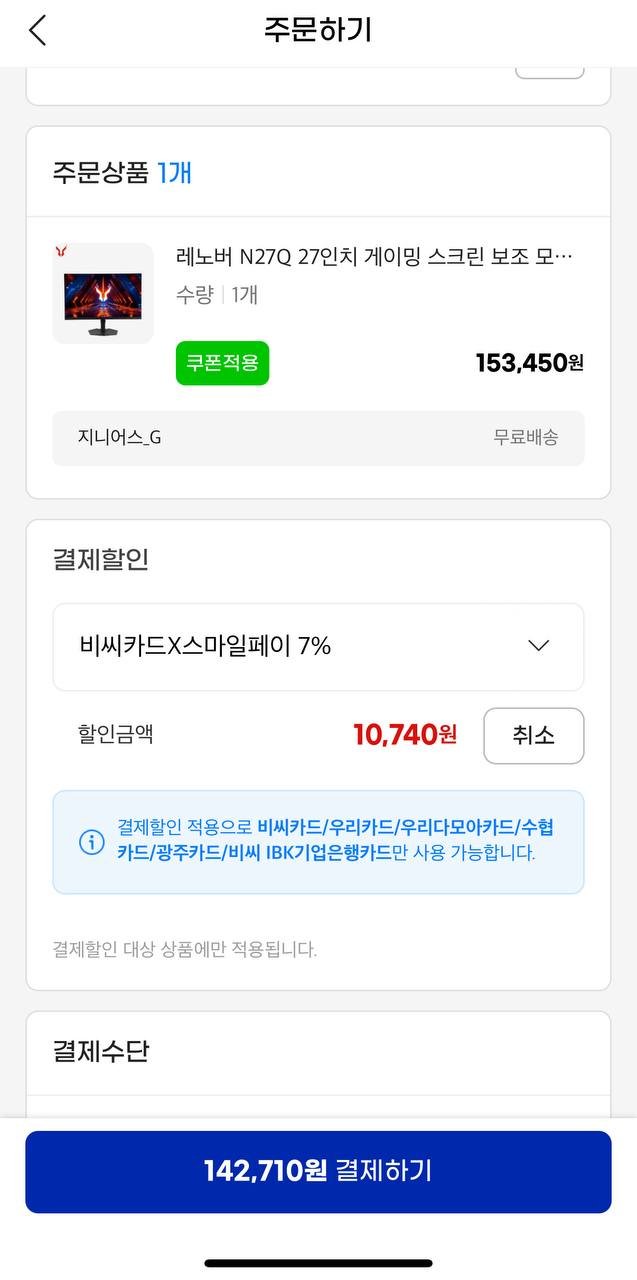Expand the payment discount dropdown chevron
637x1280 pixels.
coord(538,646)
